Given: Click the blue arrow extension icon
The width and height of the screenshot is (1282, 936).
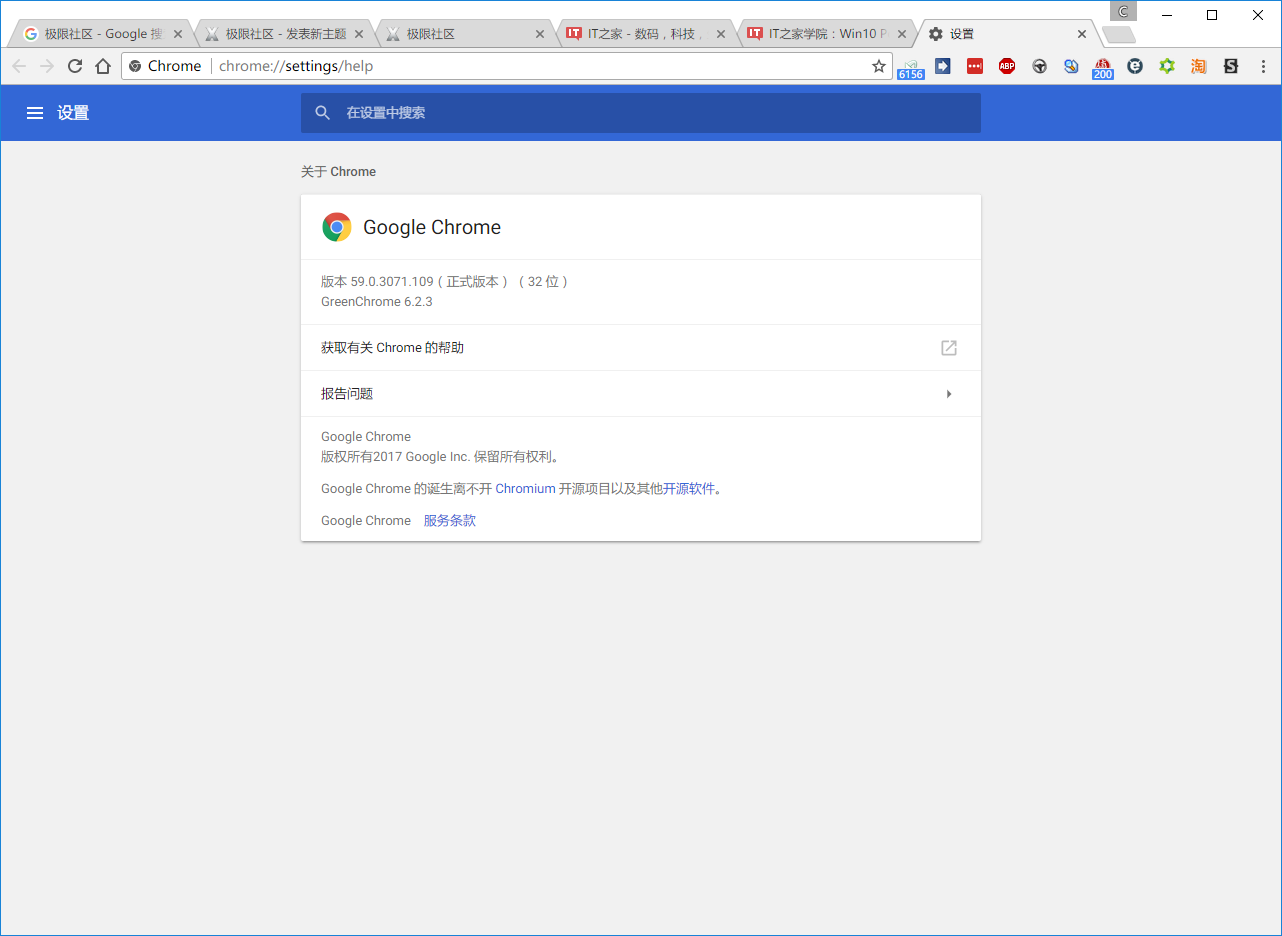Looking at the screenshot, I should [942, 66].
